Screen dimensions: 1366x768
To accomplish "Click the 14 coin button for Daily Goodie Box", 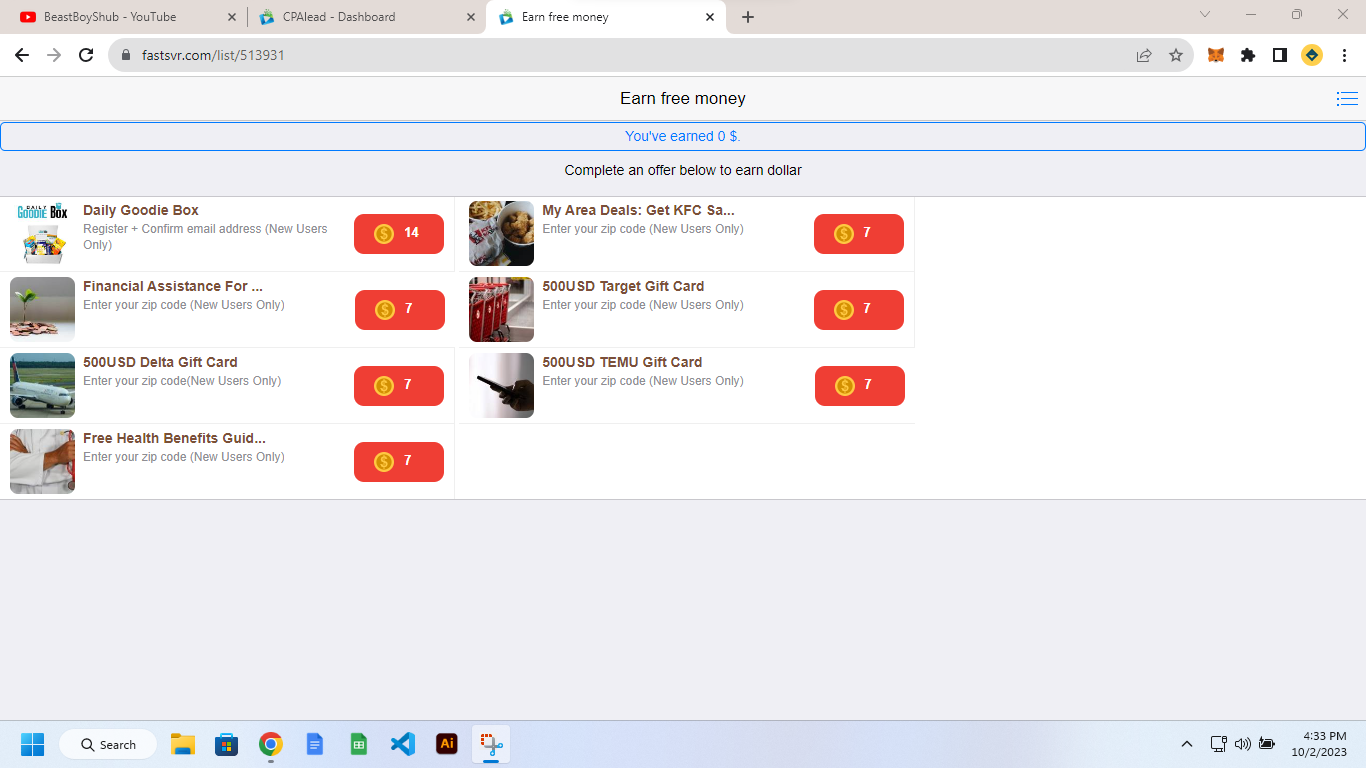I will pos(399,234).
